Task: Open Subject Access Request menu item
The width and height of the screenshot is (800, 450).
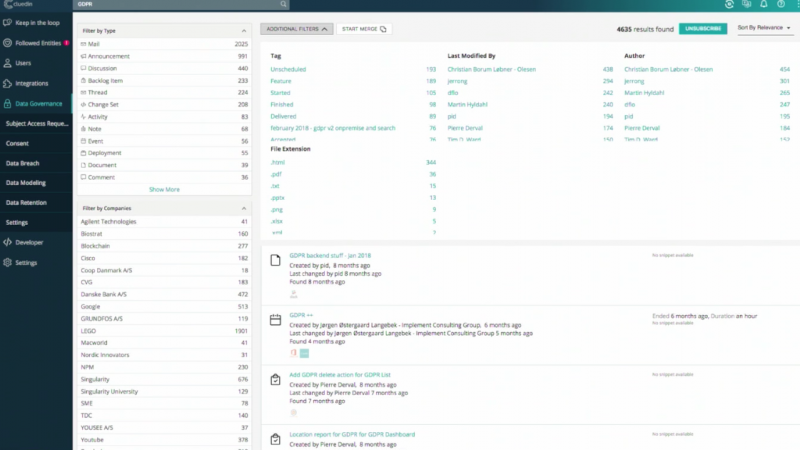Action: (x=37, y=123)
